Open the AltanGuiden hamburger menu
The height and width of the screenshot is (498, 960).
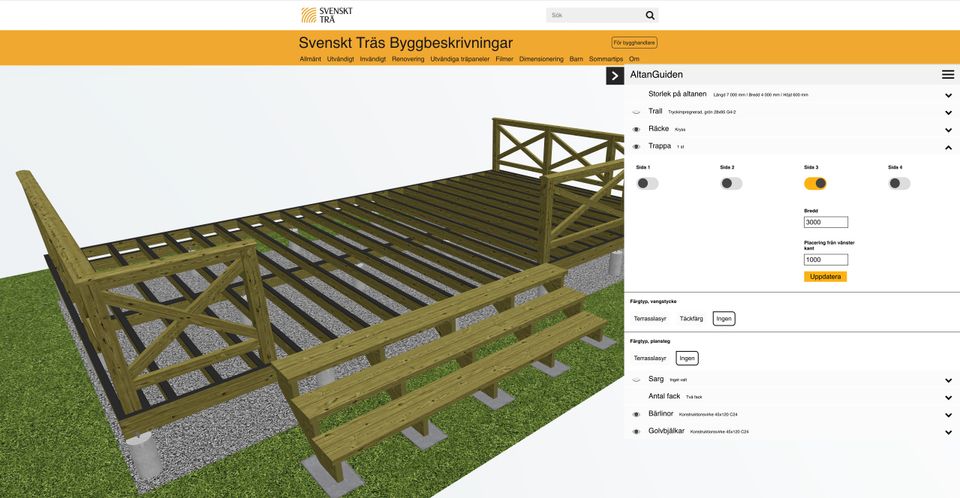948,75
